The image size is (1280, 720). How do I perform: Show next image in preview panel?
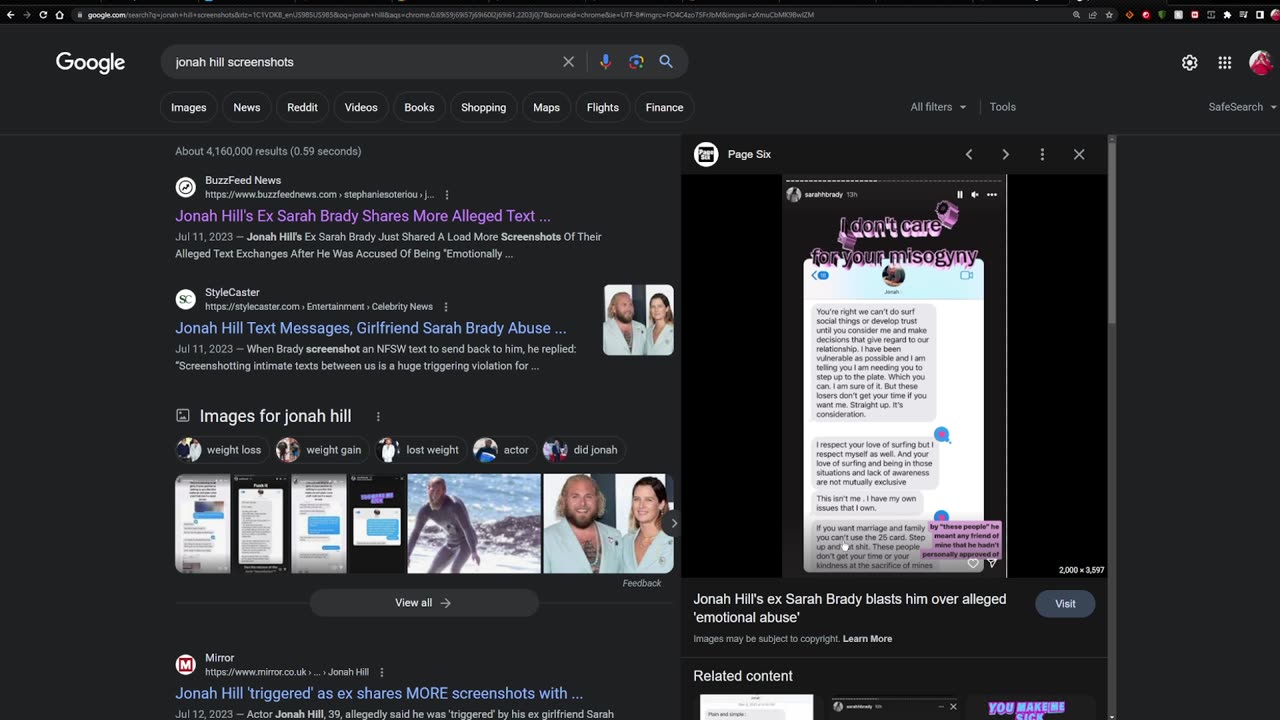pyautogui.click(x=1006, y=154)
